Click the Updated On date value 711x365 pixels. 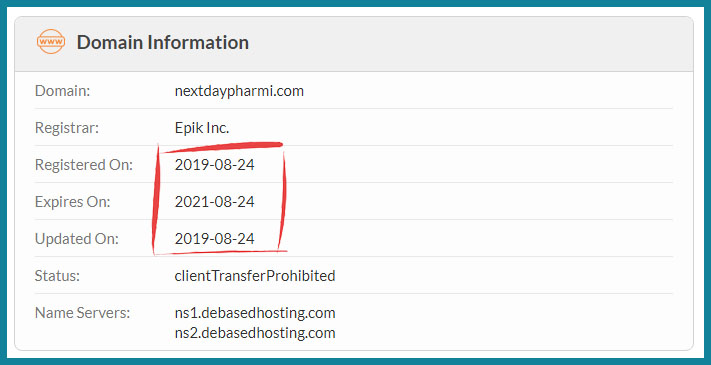214,239
